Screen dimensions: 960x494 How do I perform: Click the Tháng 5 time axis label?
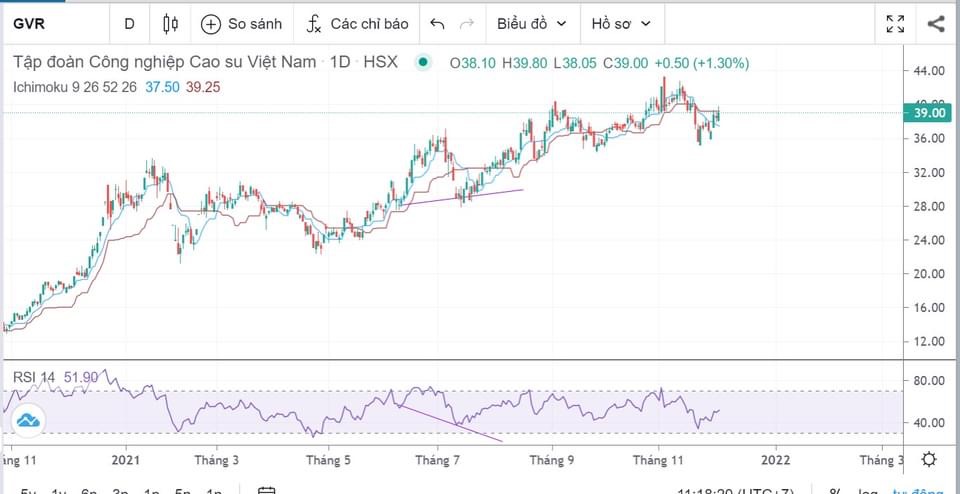click(328, 460)
